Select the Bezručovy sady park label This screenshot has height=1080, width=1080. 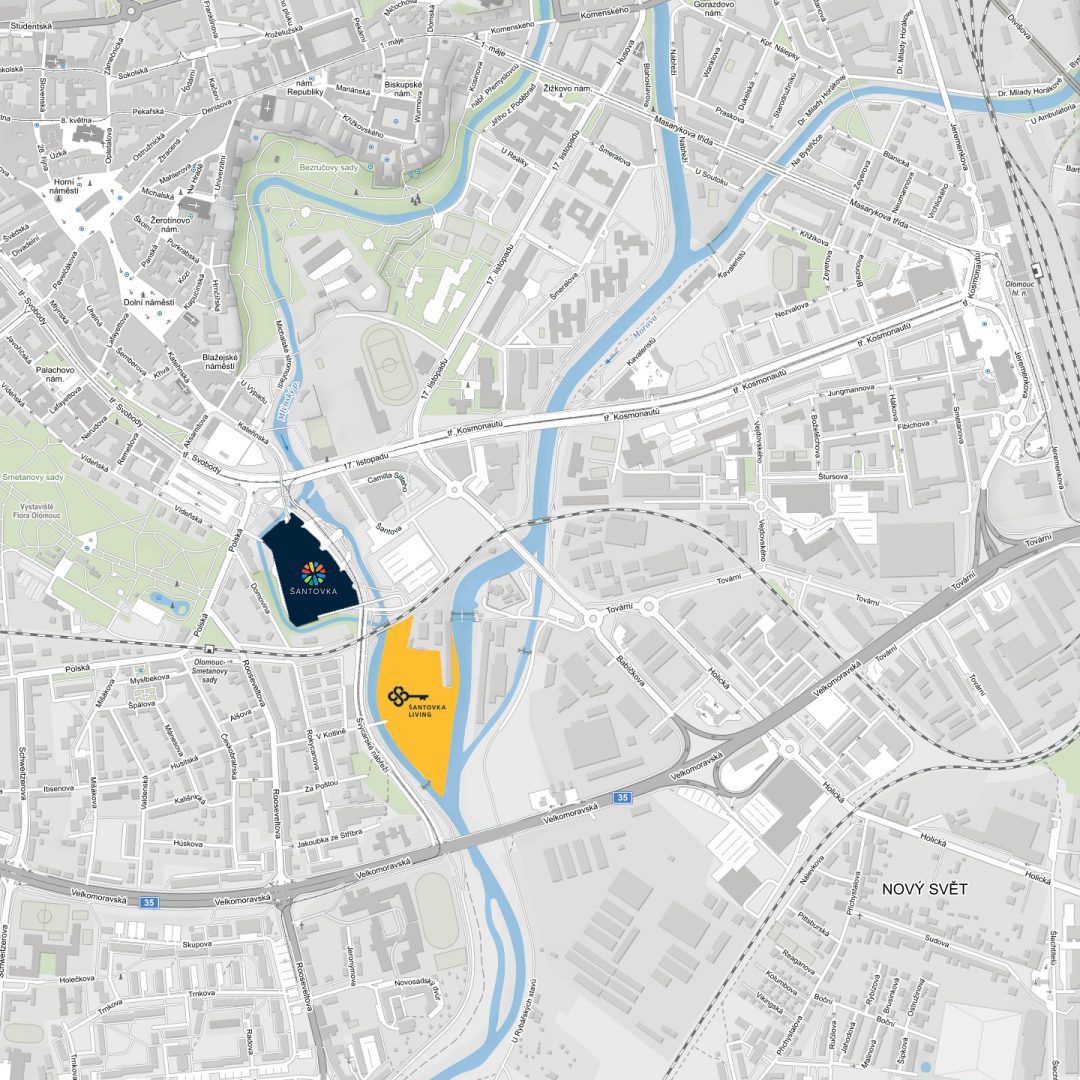click(329, 167)
